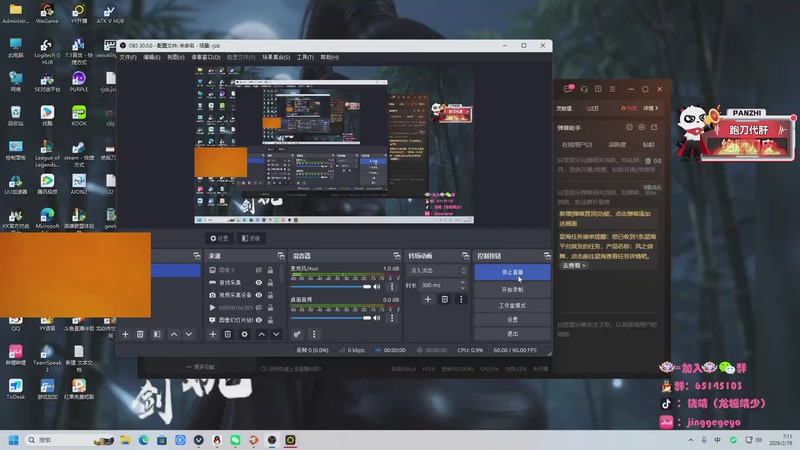Show the hidden b00591bc895 media source
The image size is (800, 450).
pyautogui.click(x=259, y=308)
